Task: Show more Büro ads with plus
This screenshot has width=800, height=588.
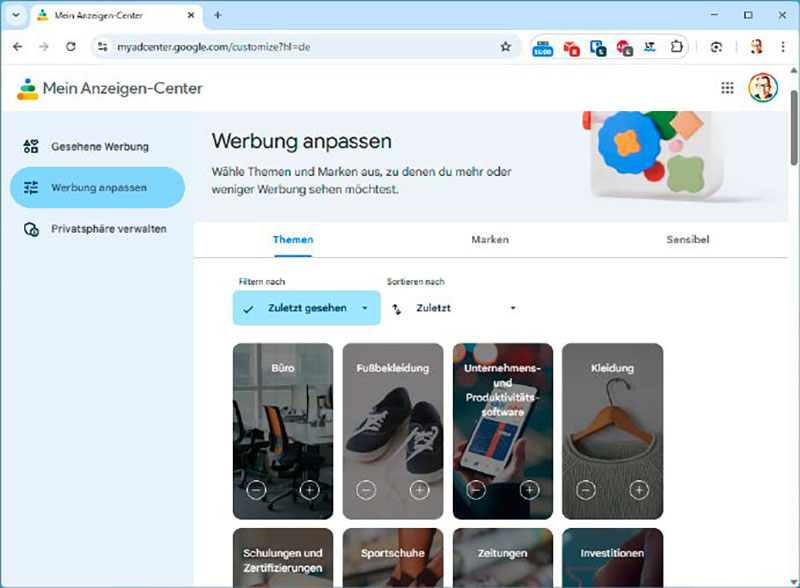Action: pyautogui.click(x=309, y=490)
